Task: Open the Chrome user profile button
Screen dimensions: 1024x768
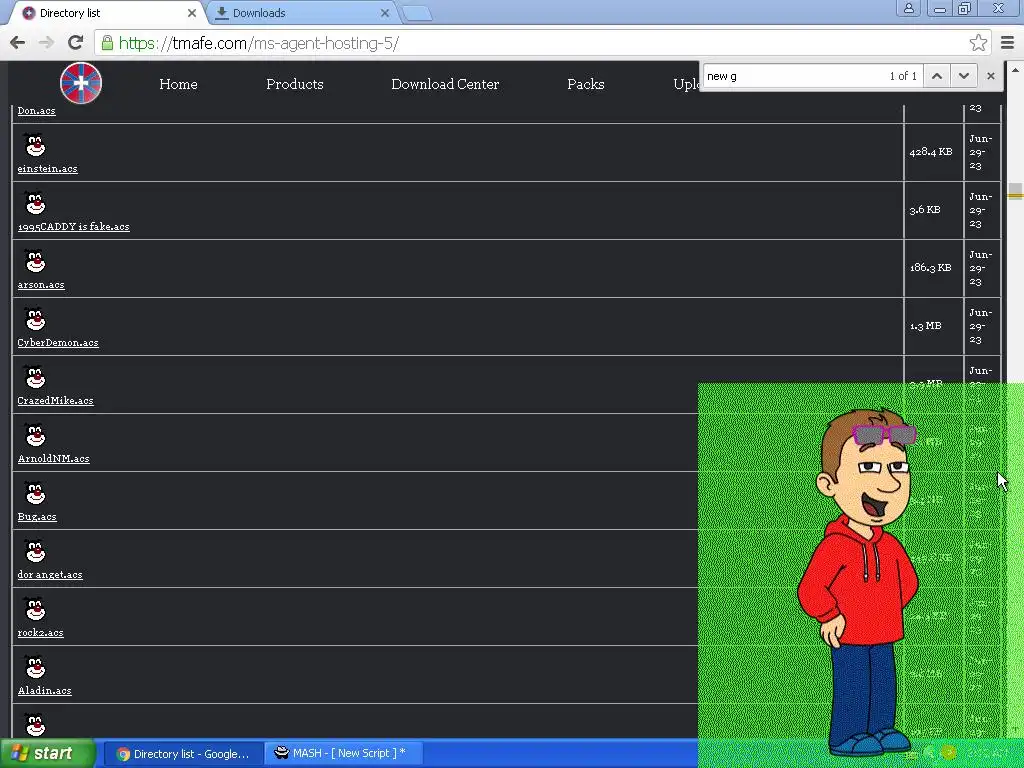Action: pyautogui.click(x=908, y=8)
